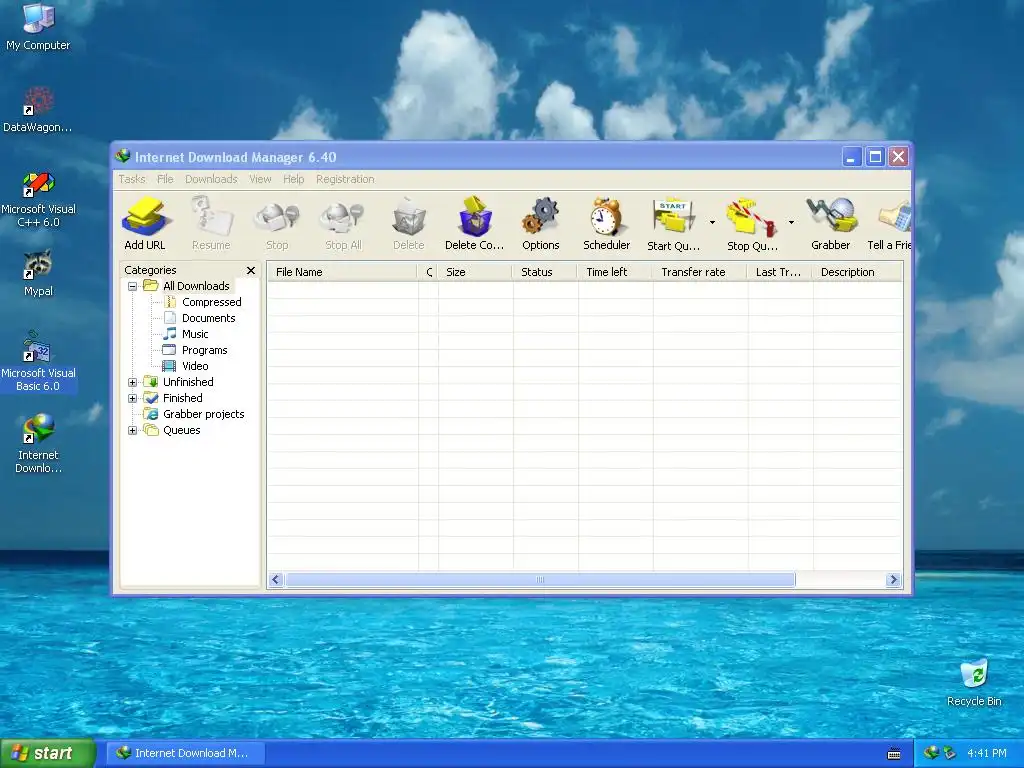Expand the Finished tree node
Image resolution: width=1024 pixels, height=768 pixels.
tap(133, 398)
